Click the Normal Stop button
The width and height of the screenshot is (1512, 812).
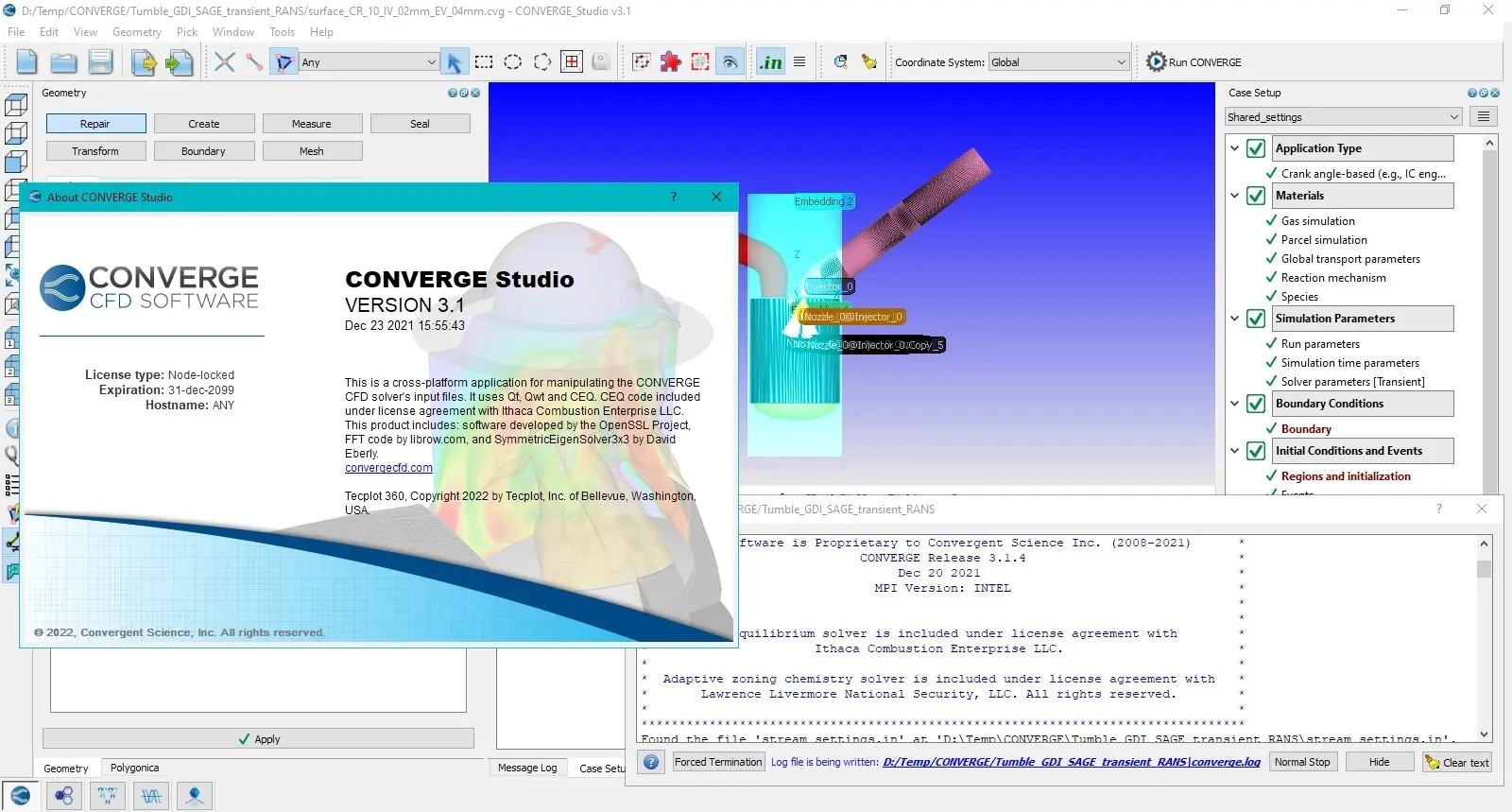pyautogui.click(x=1301, y=762)
